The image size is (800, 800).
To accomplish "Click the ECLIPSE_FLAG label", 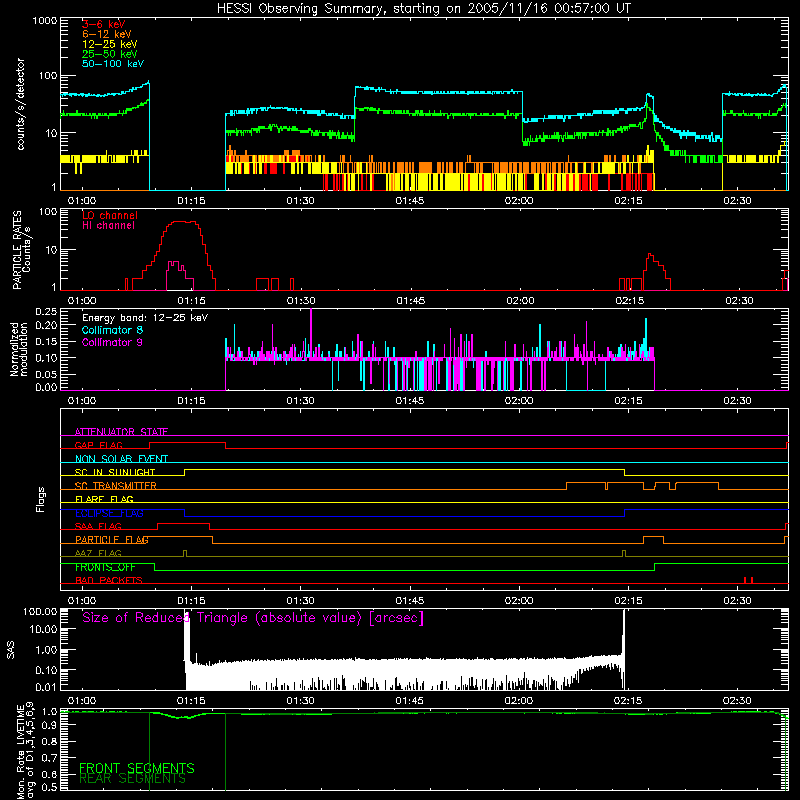I will click(x=109, y=513).
